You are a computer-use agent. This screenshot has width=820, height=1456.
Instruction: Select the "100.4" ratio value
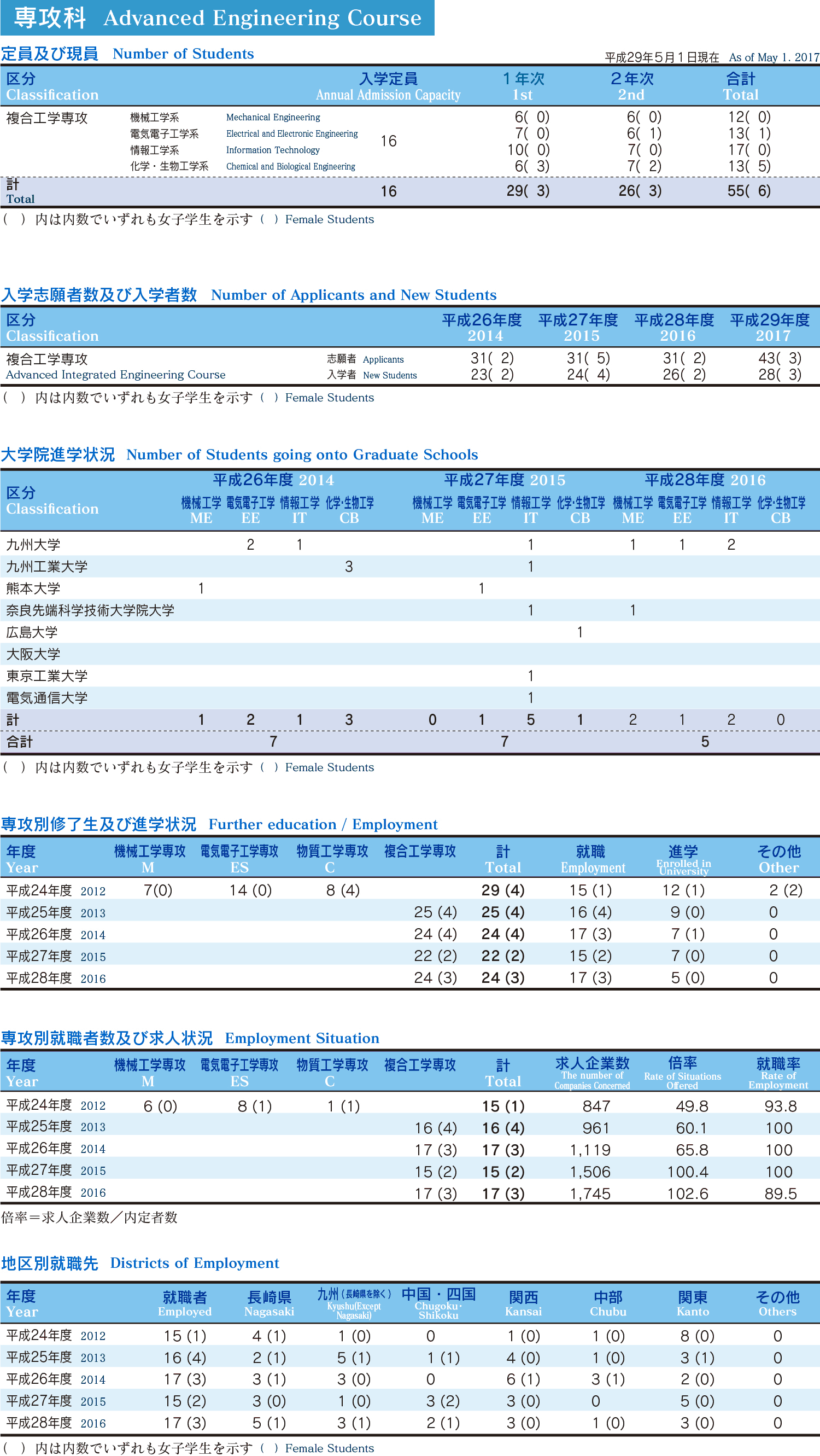687,1172
